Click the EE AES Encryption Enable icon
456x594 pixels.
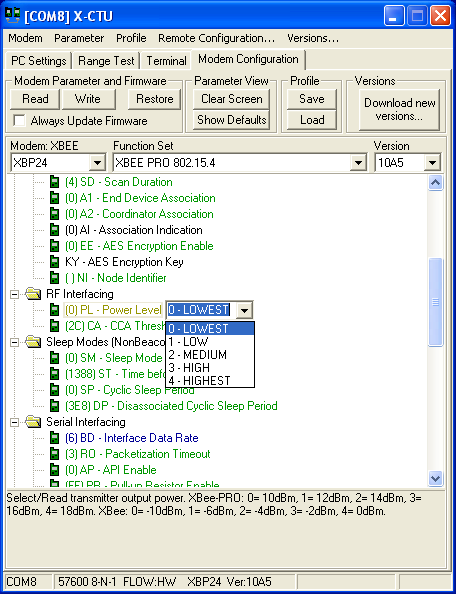[x=55, y=246]
